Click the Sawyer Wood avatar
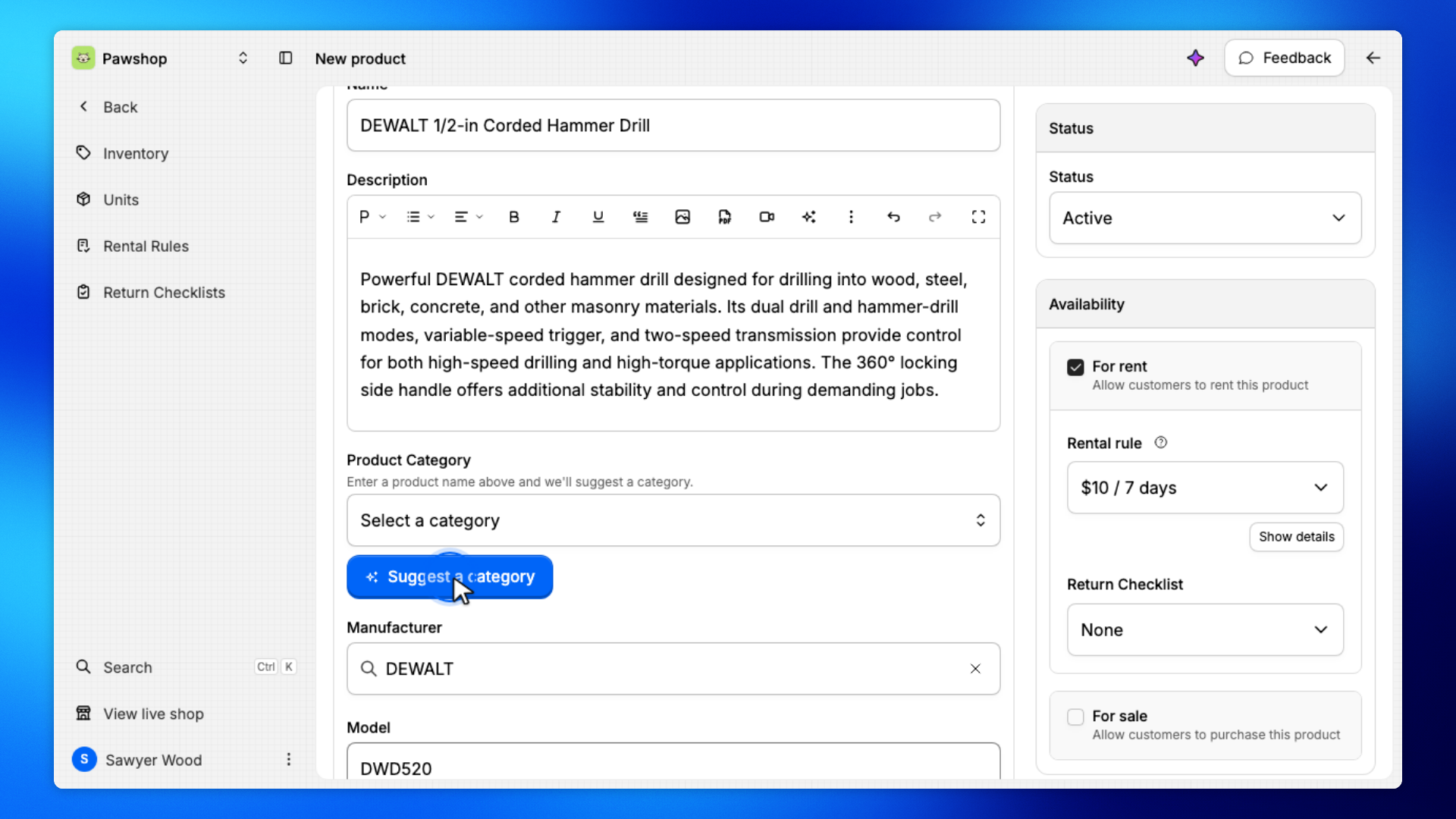 pyautogui.click(x=84, y=759)
